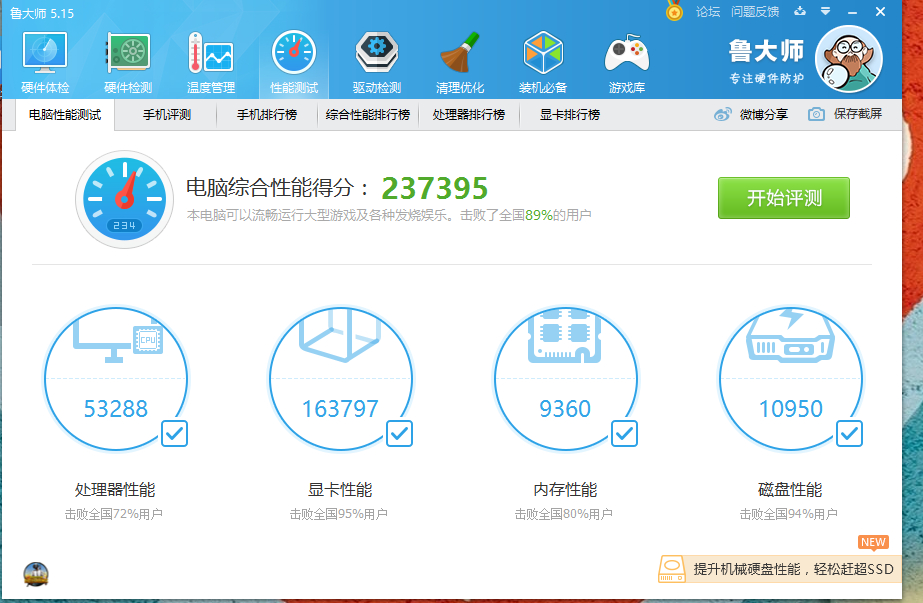Screen dimensions: 923x603
Task: Open the title bar dropdown menu arrow
Action: pyautogui.click(x=825, y=11)
